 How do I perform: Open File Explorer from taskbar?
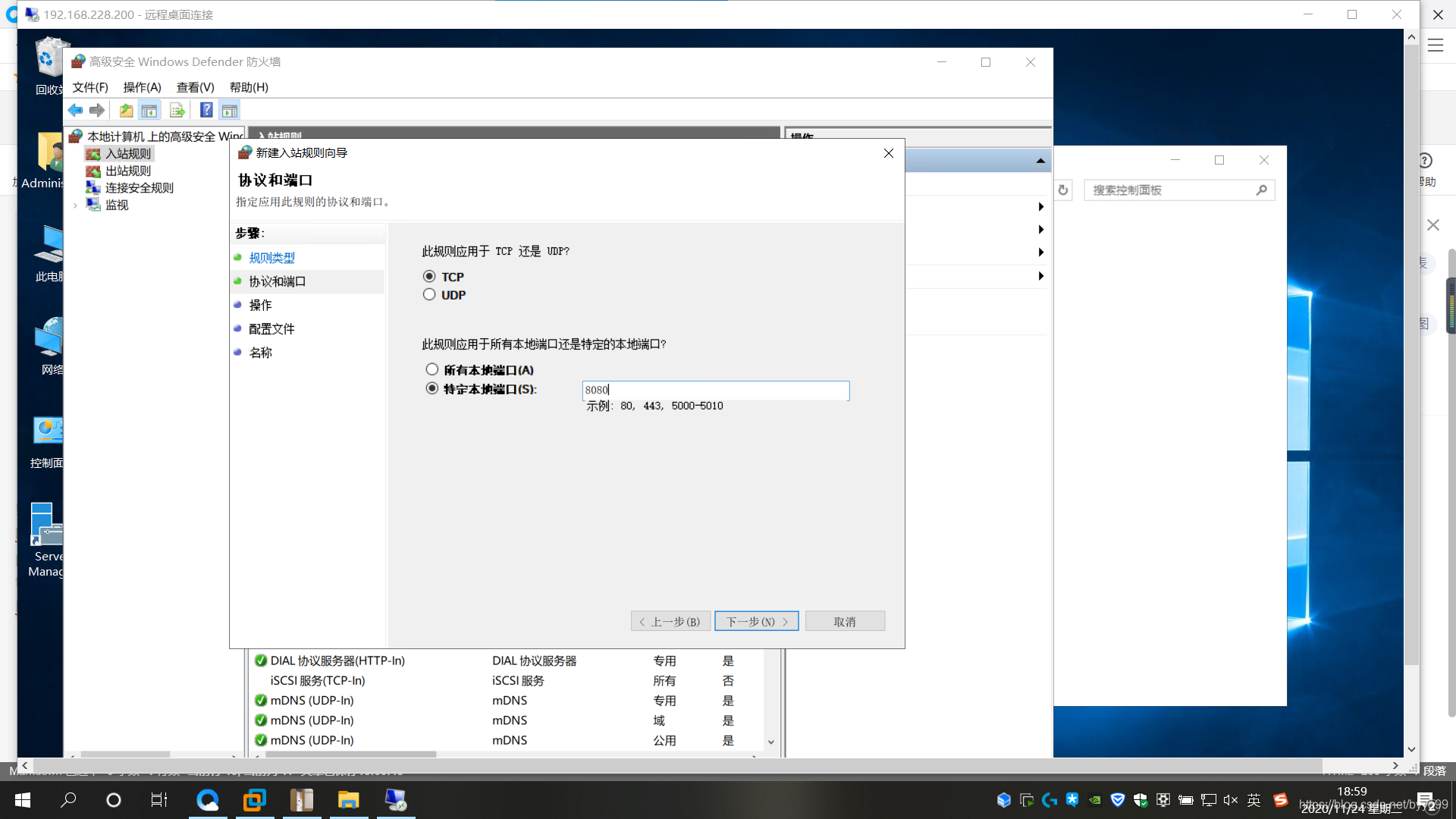pos(348,800)
